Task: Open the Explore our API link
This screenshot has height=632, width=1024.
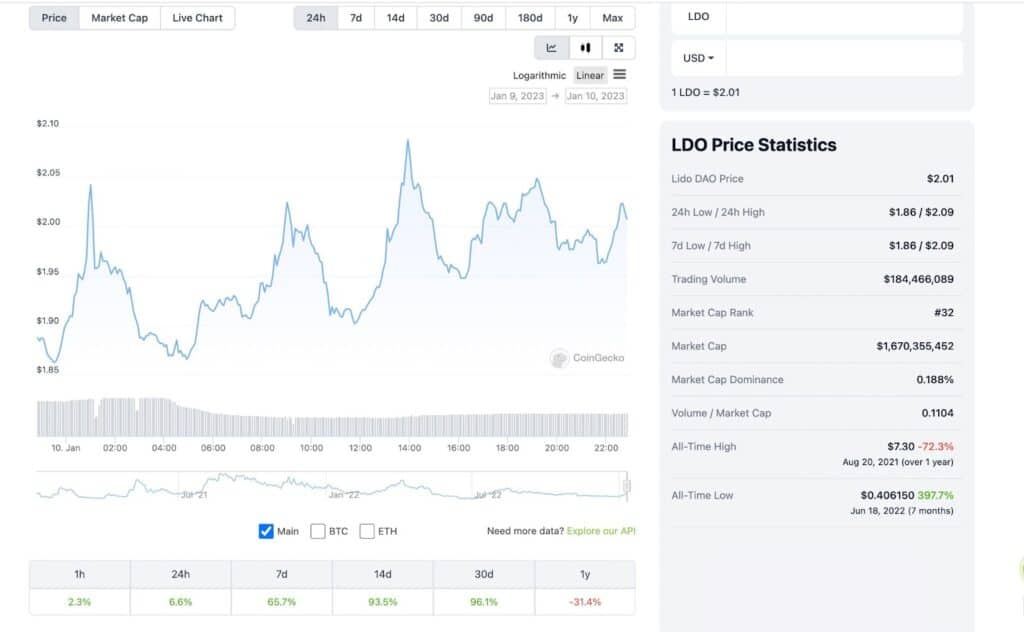Action: click(601, 531)
